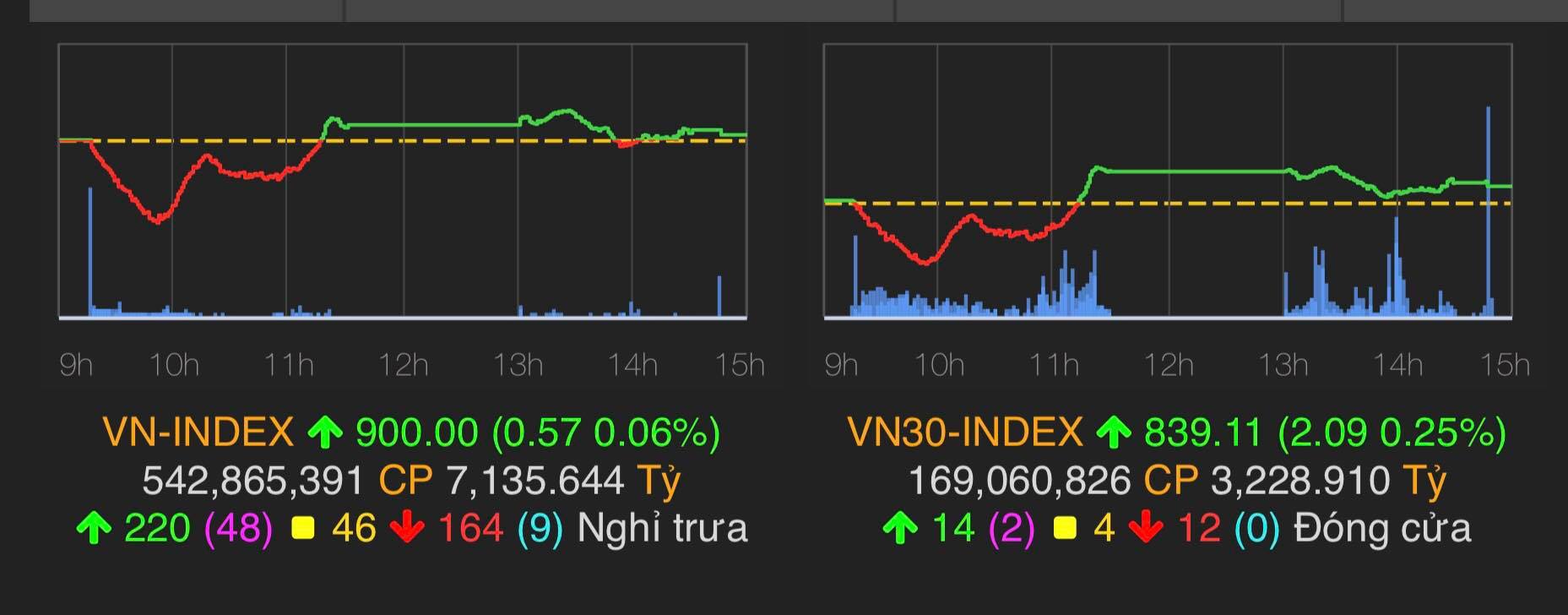Click the VN30 advancers count 14
1568x615 pixels.
(952, 529)
